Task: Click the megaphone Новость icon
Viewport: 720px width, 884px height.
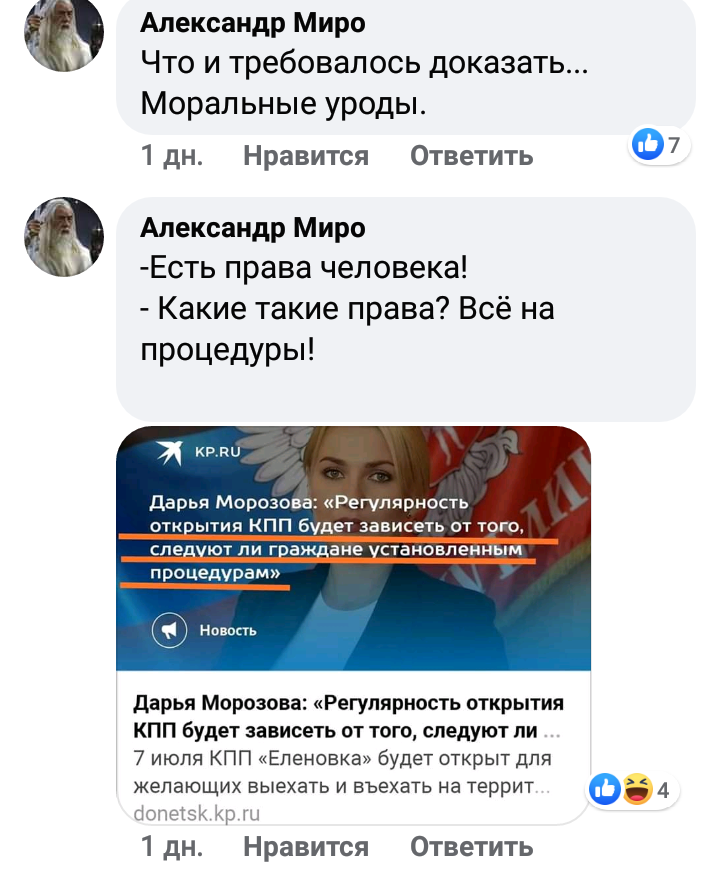Action: (x=169, y=630)
